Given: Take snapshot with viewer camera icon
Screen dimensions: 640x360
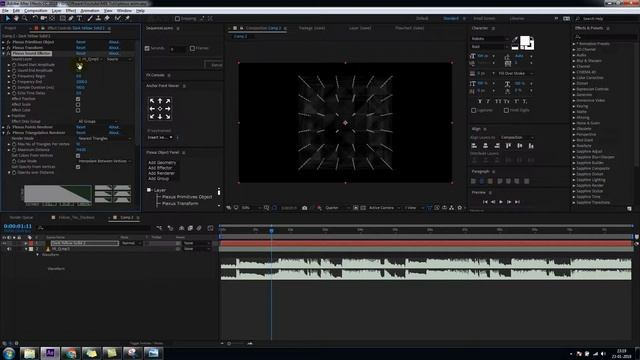Looking at the screenshot, I should tap(304, 208).
